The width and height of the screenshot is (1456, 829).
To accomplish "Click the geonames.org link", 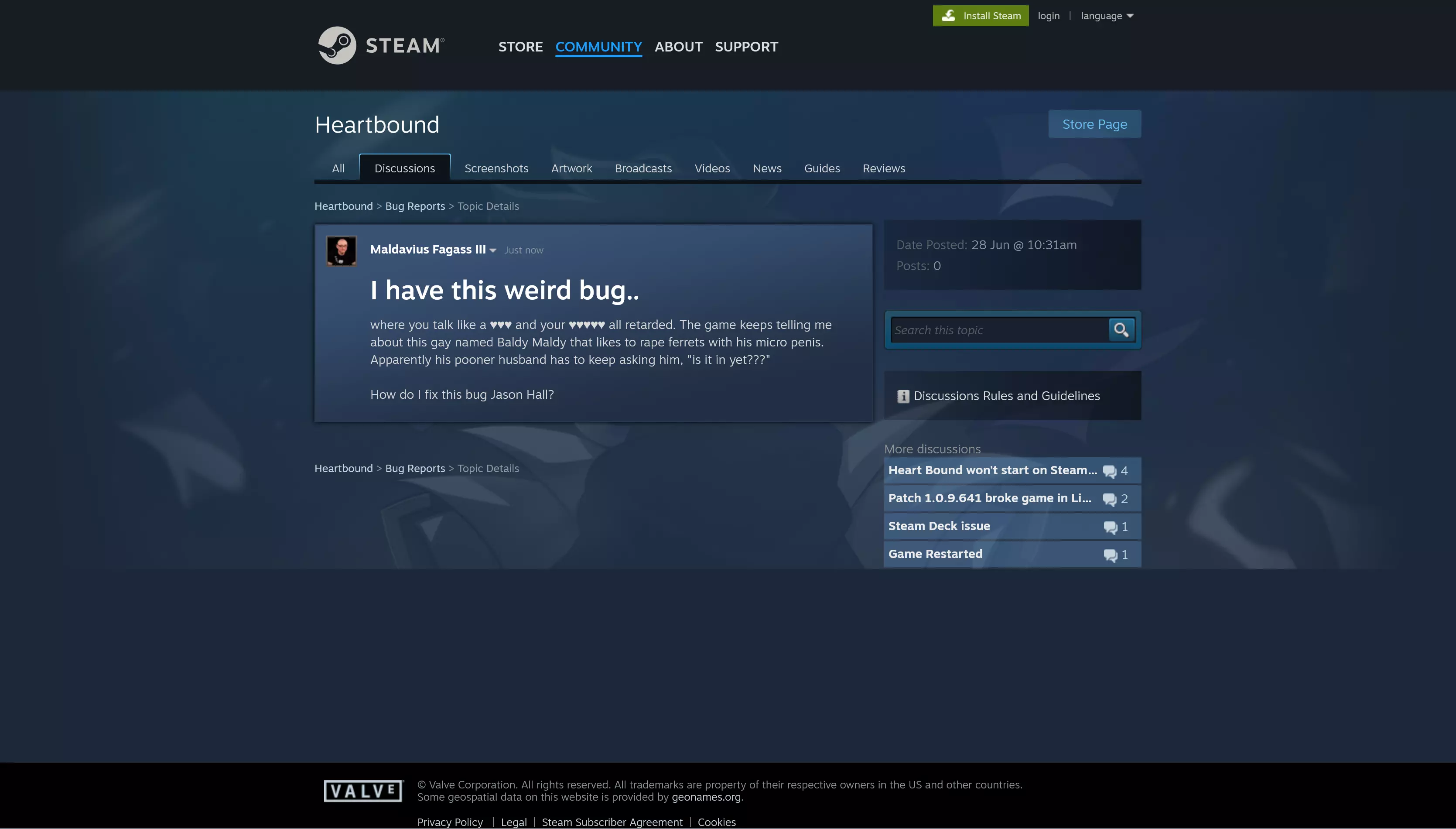I will pos(706,797).
